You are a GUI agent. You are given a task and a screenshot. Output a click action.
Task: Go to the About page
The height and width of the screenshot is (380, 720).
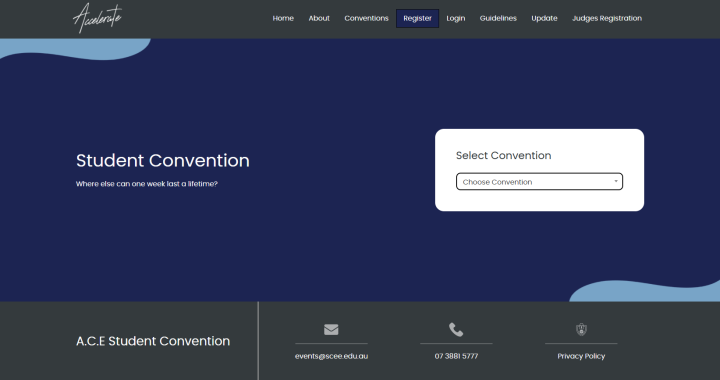(x=319, y=18)
